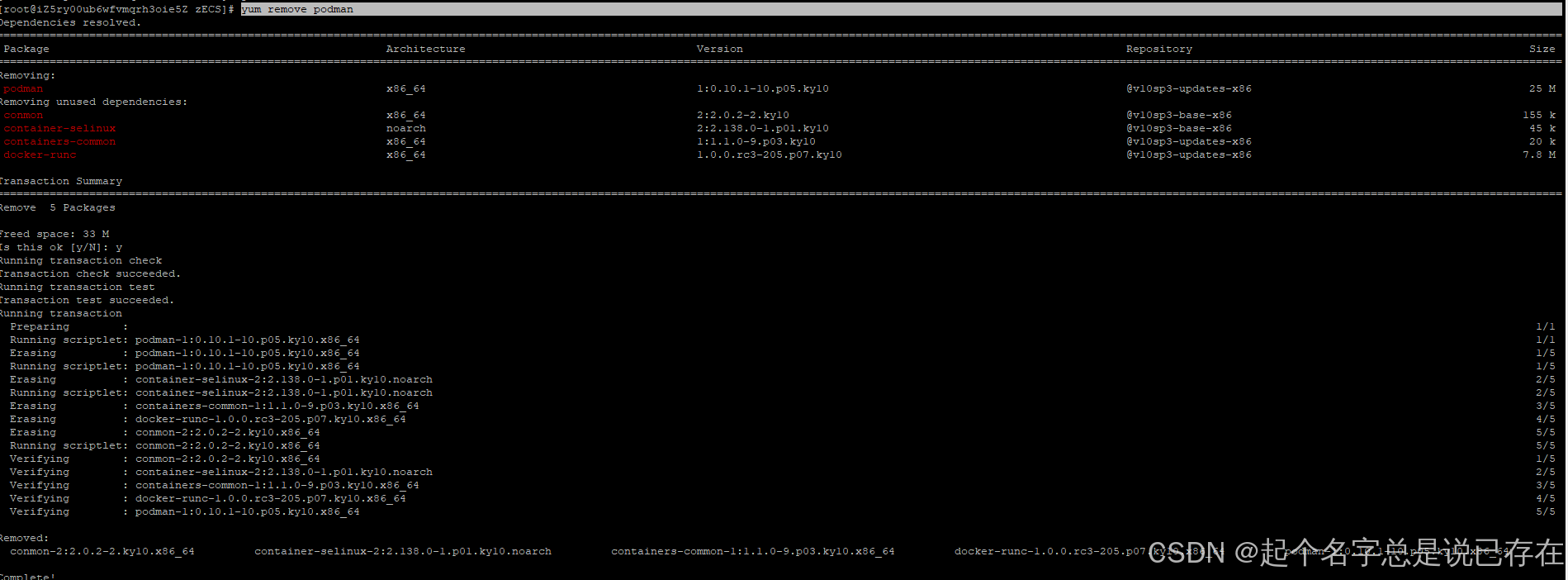
Task: Click the 'Remove 5 Packages' line
Action: [x=58, y=207]
